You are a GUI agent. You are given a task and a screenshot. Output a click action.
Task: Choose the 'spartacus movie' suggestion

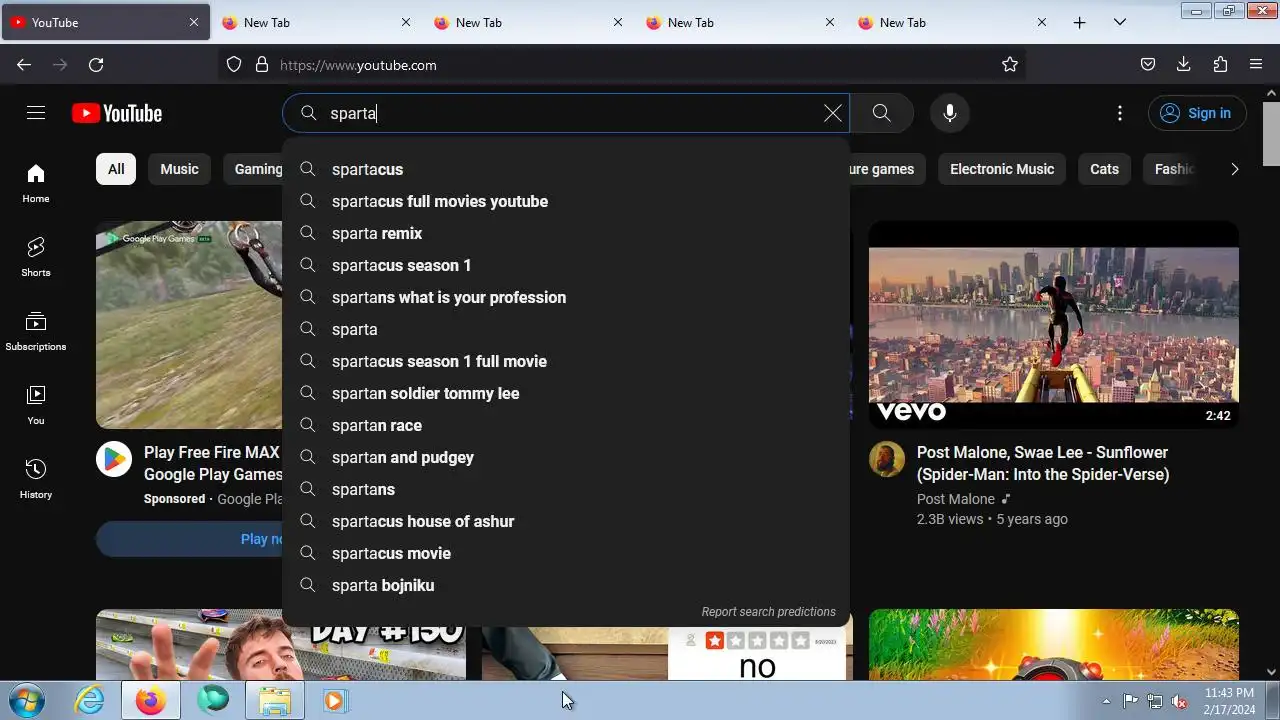pyautogui.click(x=566, y=553)
